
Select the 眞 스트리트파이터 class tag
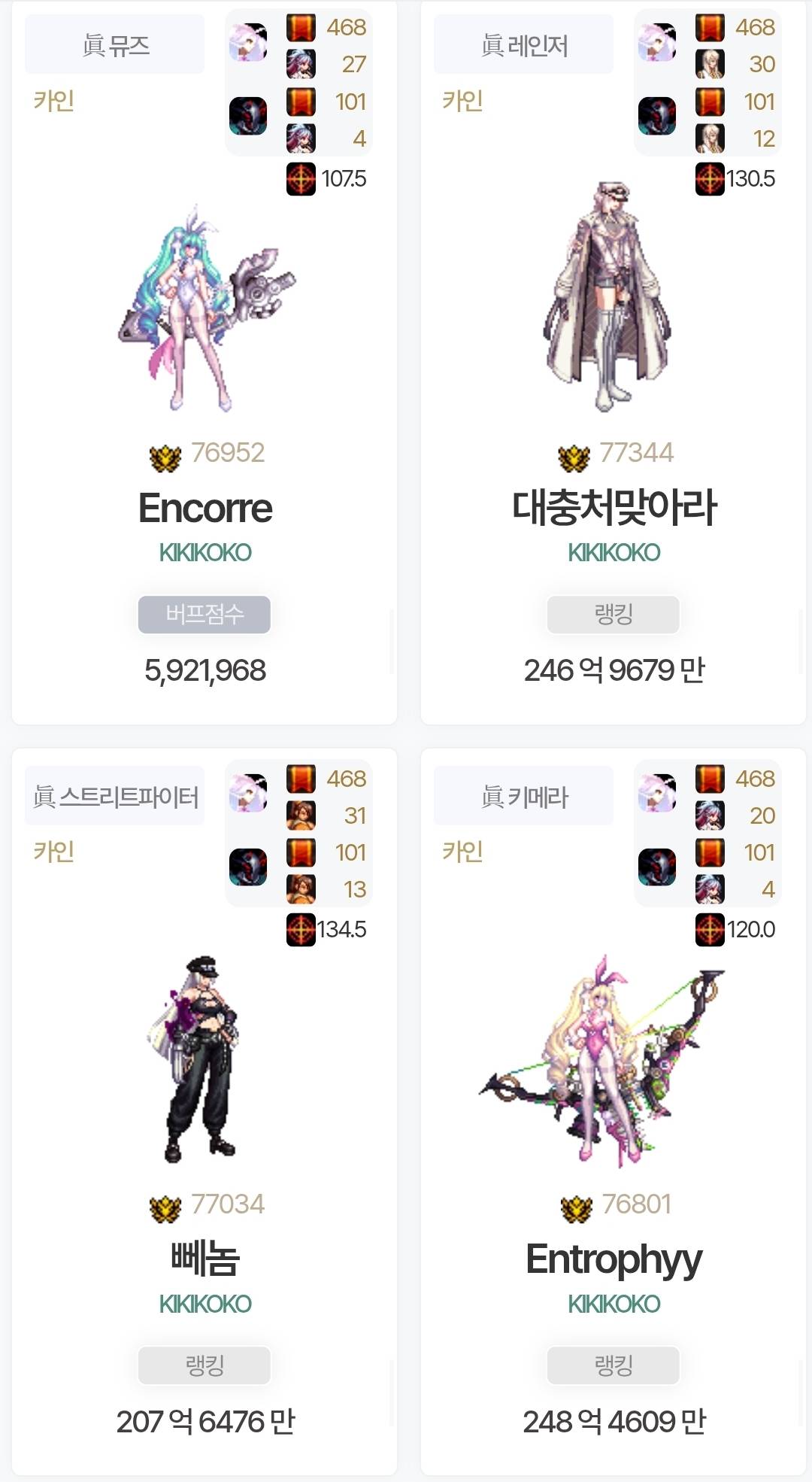pyautogui.click(x=114, y=796)
